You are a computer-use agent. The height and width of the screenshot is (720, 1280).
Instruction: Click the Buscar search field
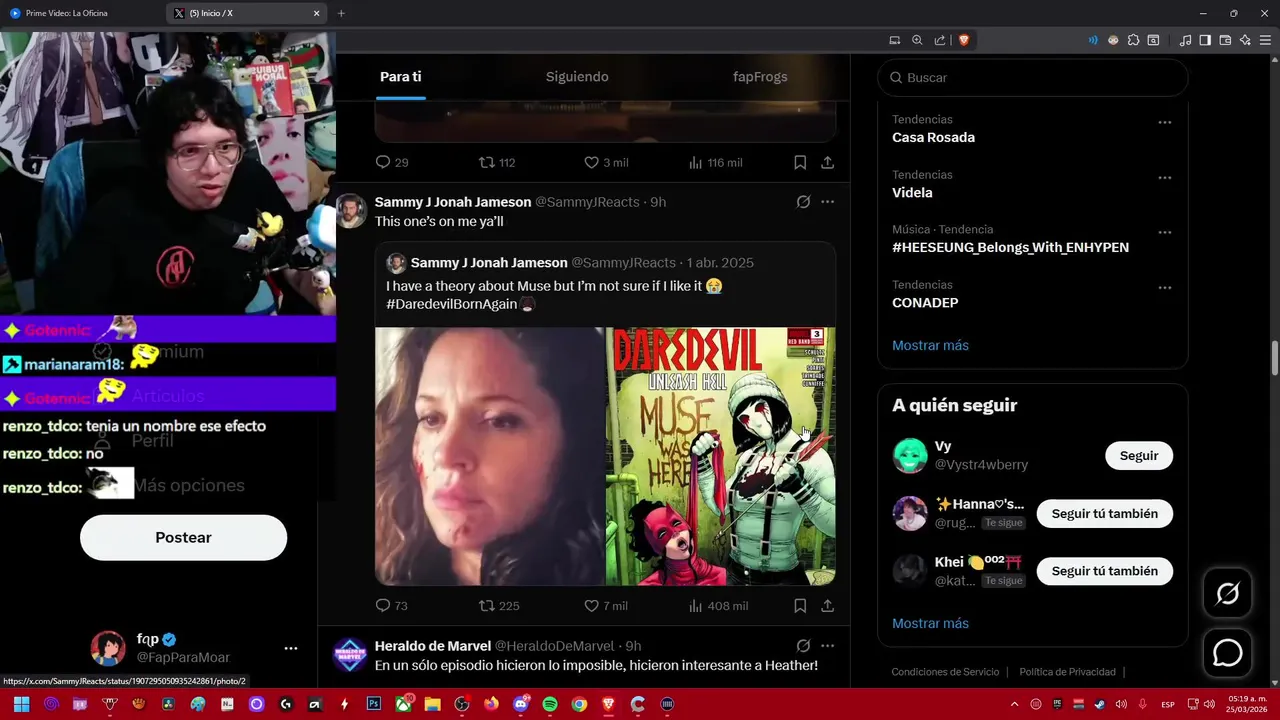click(1032, 77)
